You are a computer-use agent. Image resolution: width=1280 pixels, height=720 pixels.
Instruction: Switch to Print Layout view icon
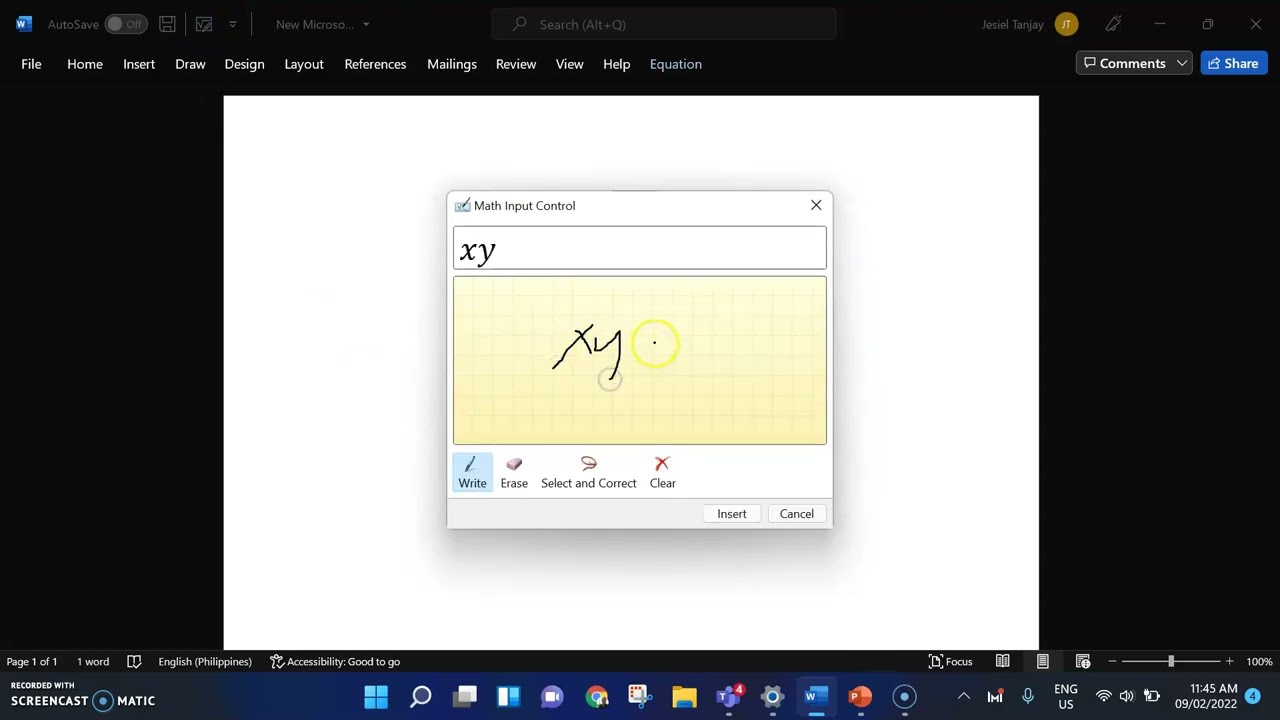1042,662
